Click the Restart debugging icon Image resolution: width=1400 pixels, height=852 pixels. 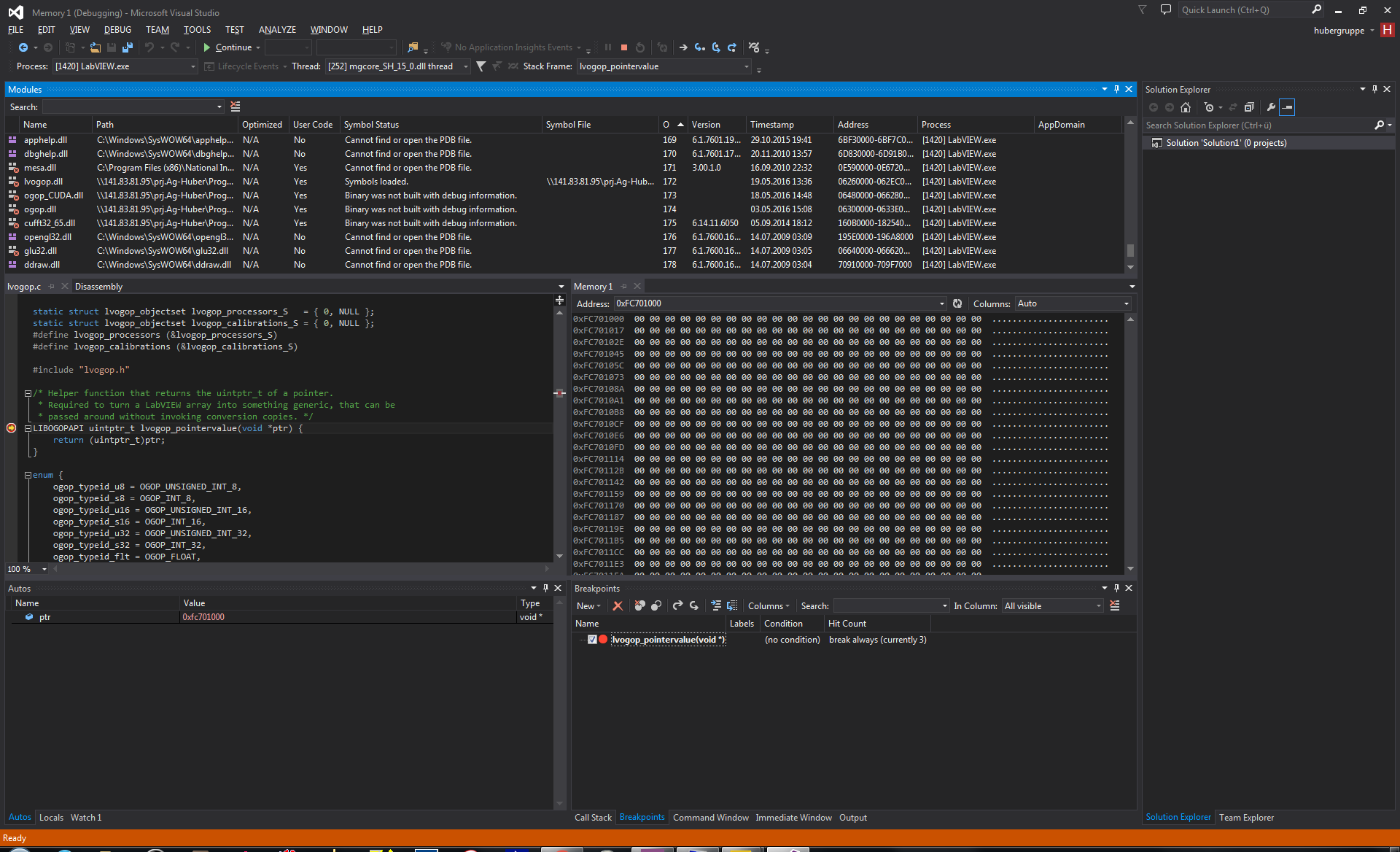(640, 47)
